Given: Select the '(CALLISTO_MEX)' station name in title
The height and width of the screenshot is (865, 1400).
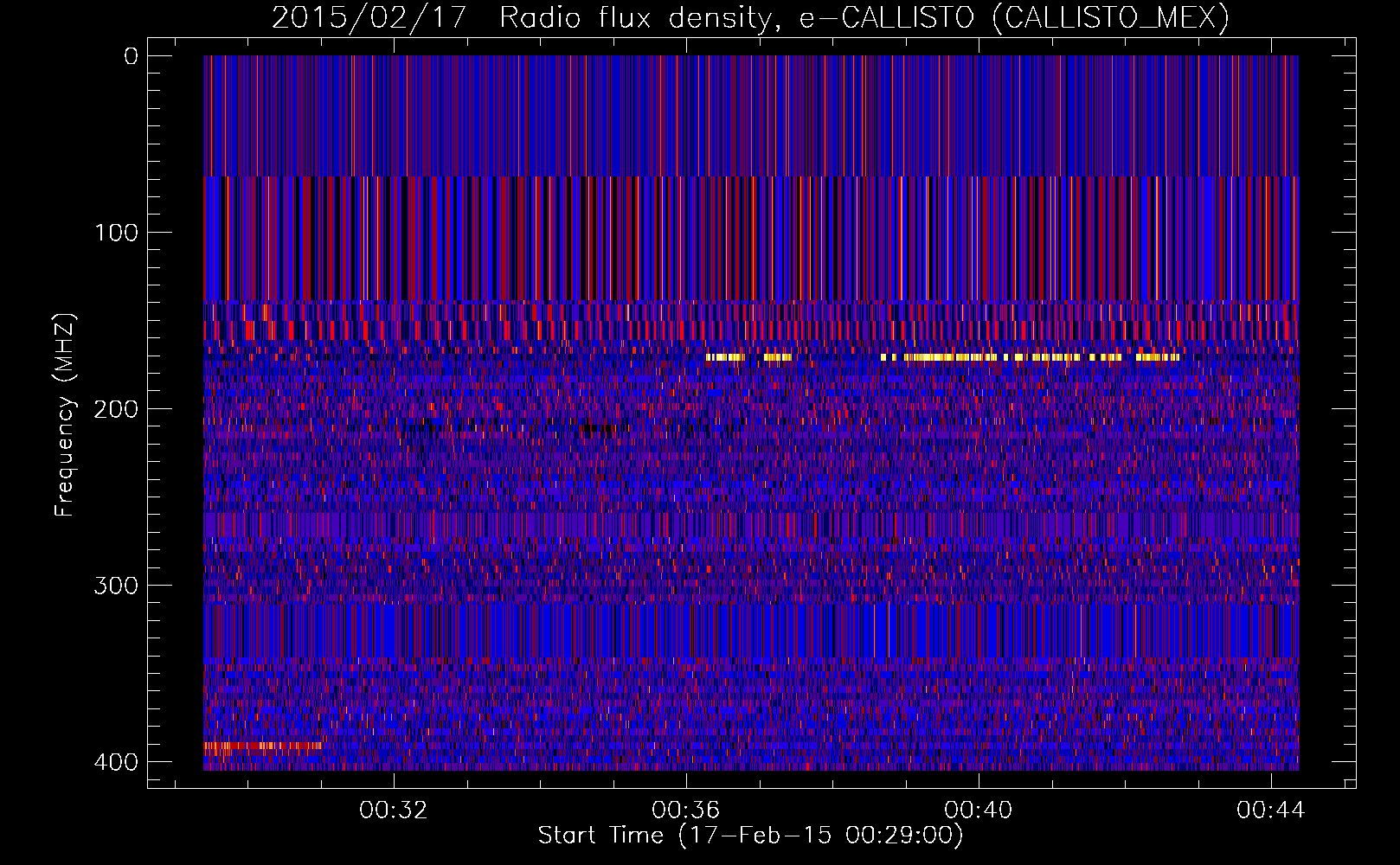Looking at the screenshot, I should (1109, 17).
